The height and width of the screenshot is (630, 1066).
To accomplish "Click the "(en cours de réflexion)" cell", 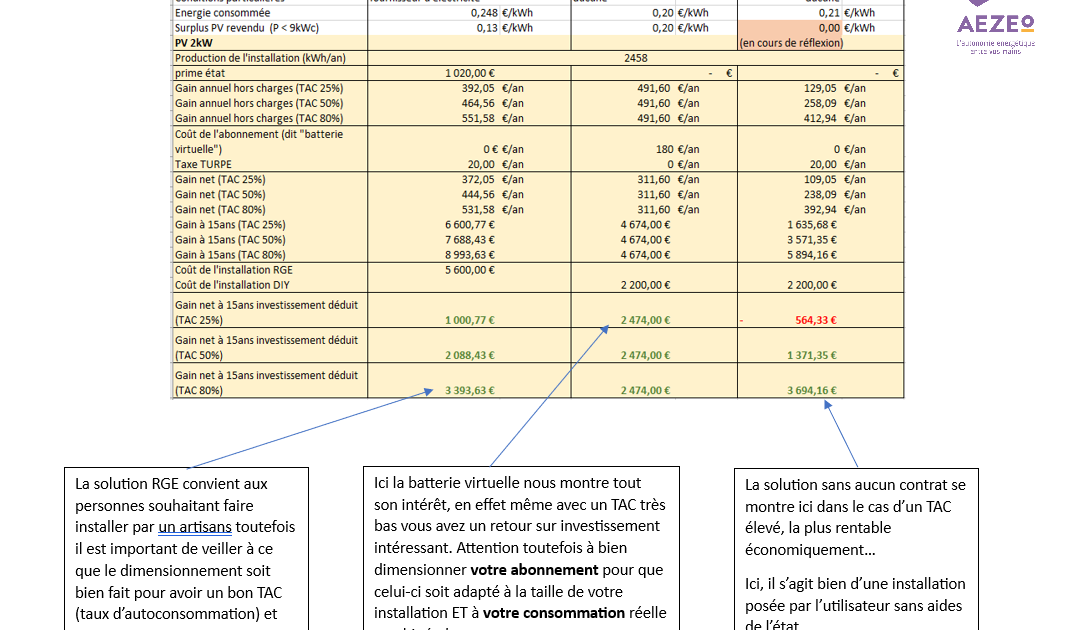I will 790,44.
